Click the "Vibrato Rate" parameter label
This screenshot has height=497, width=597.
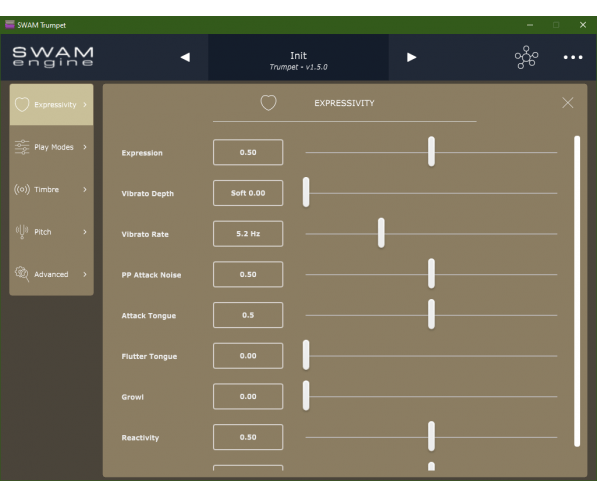pyautogui.click(x=145, y=235)
